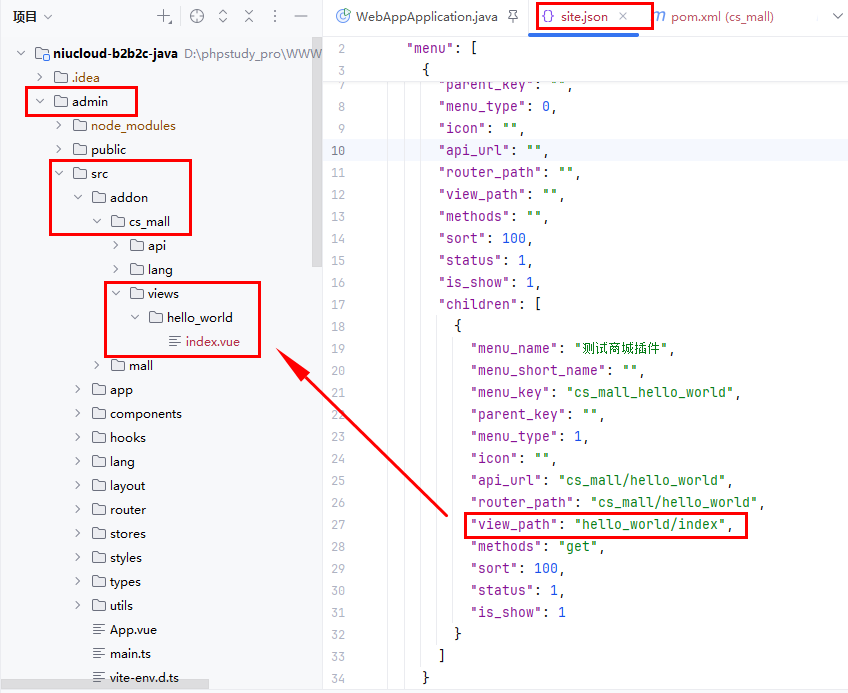Click the locate opened file target icon

196,17
